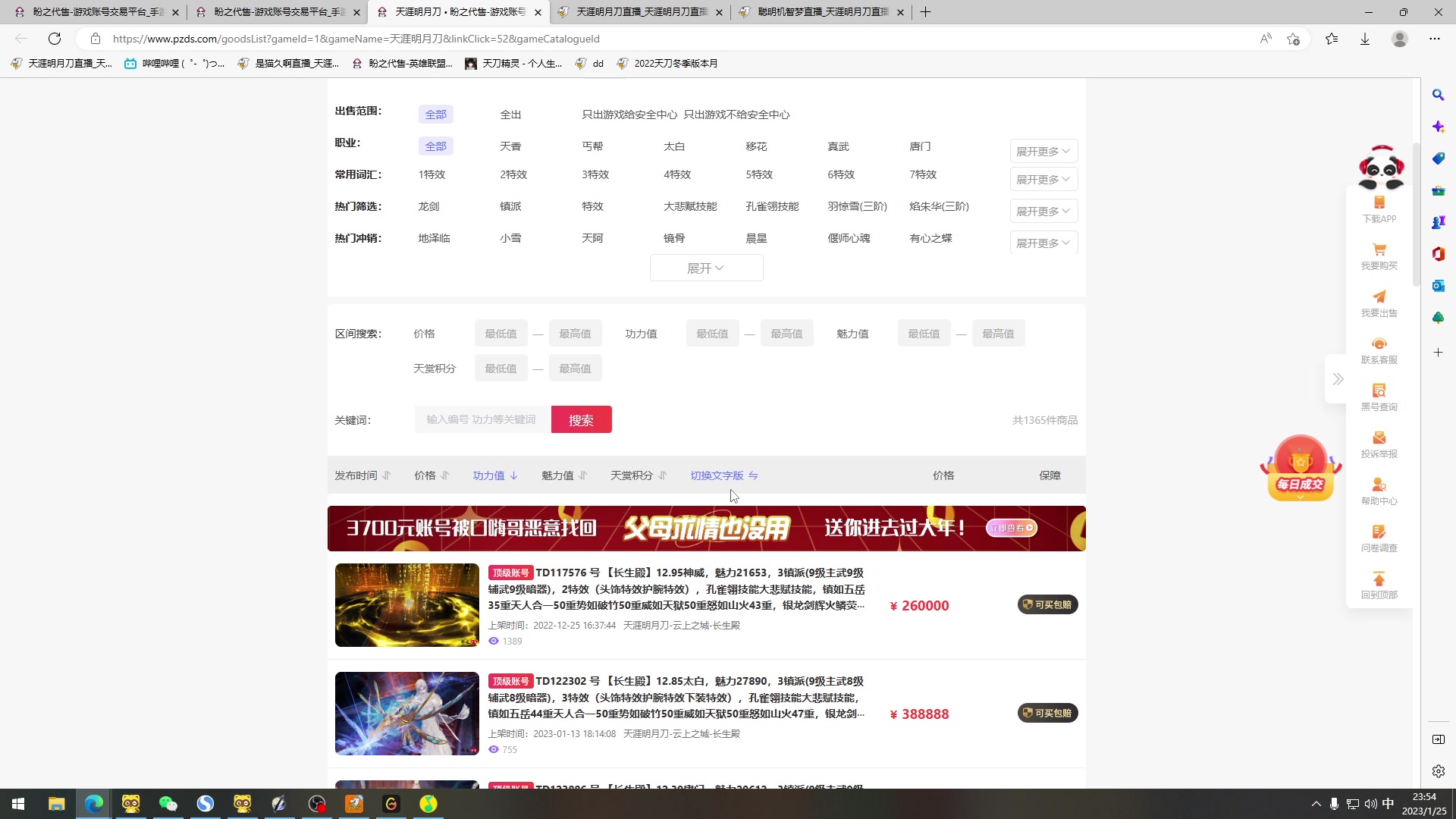Filter by 天香 profession

pyautogui.click(x=510, y=146)
